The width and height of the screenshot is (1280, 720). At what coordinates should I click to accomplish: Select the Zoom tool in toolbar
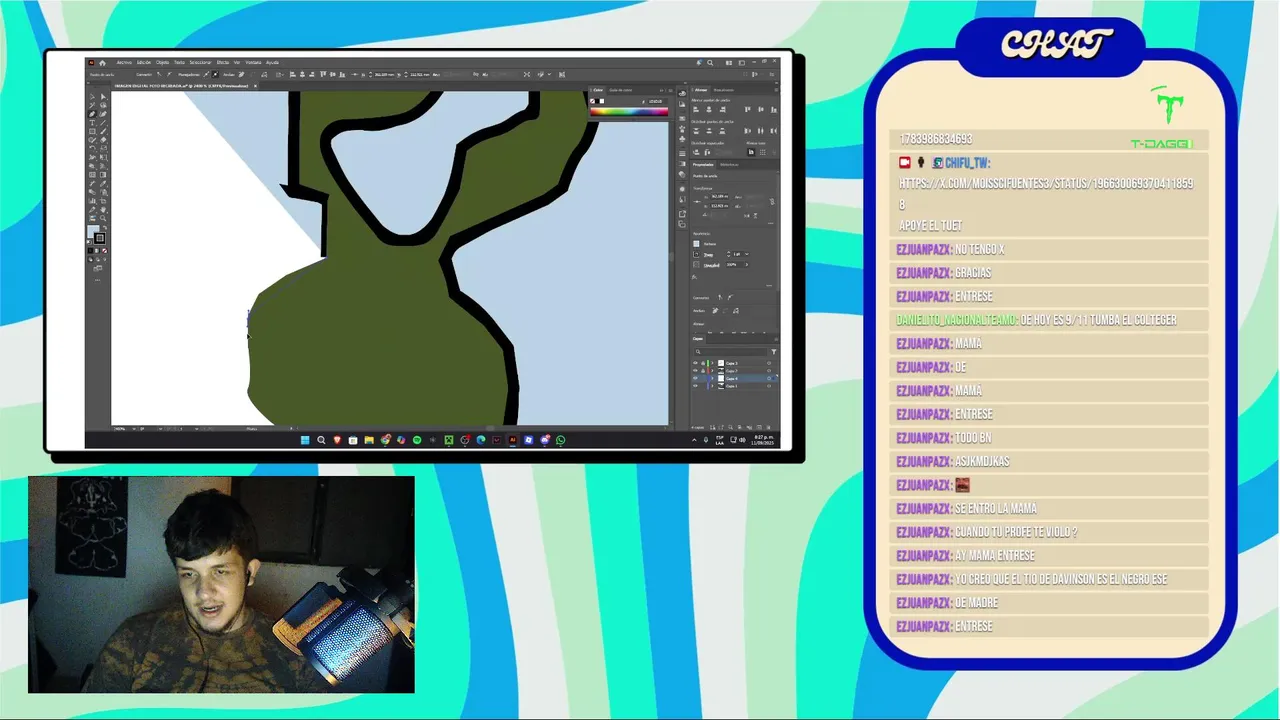click(x=103, y=218)
